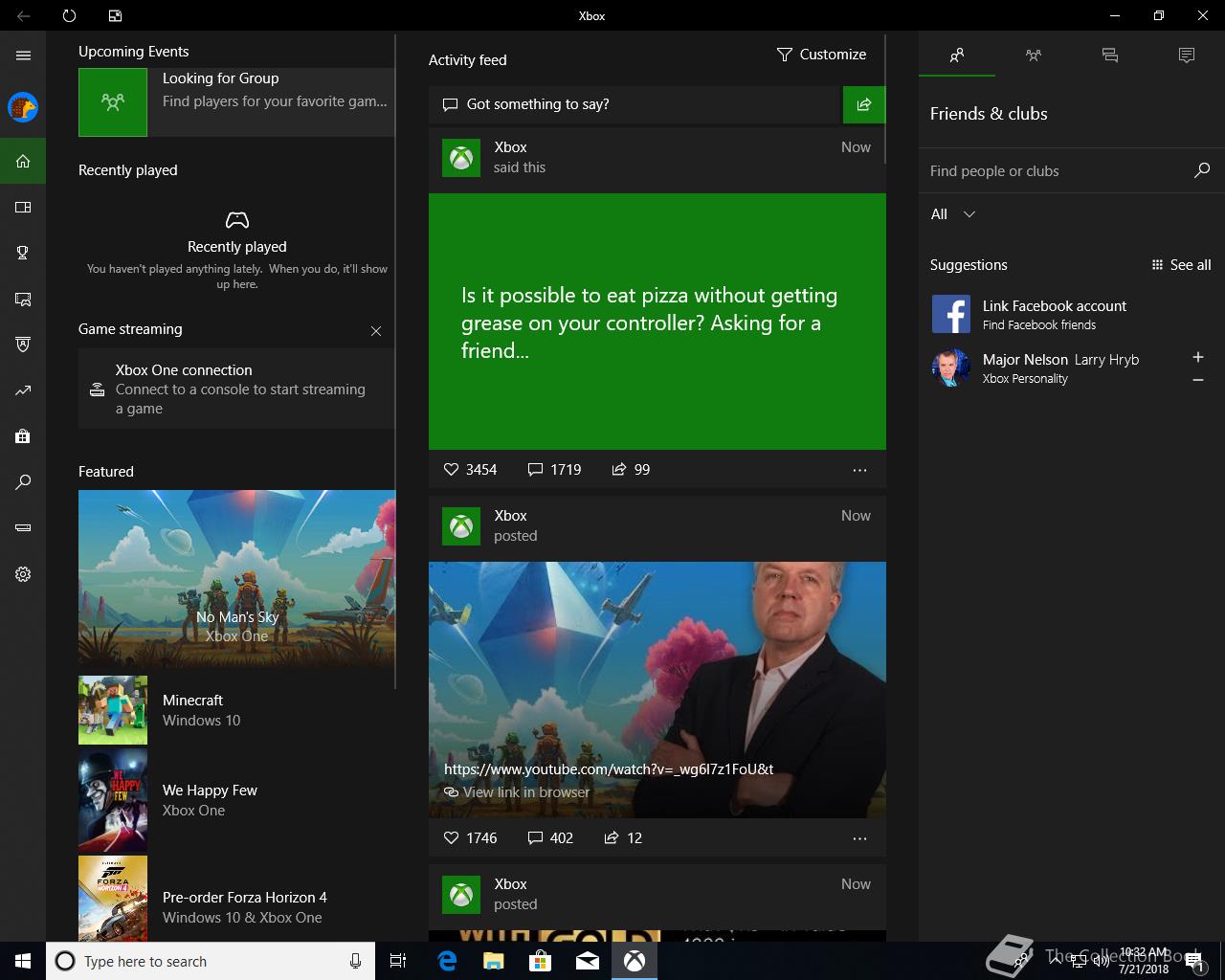Like the video post with 1746 likes

click(470, 837)
